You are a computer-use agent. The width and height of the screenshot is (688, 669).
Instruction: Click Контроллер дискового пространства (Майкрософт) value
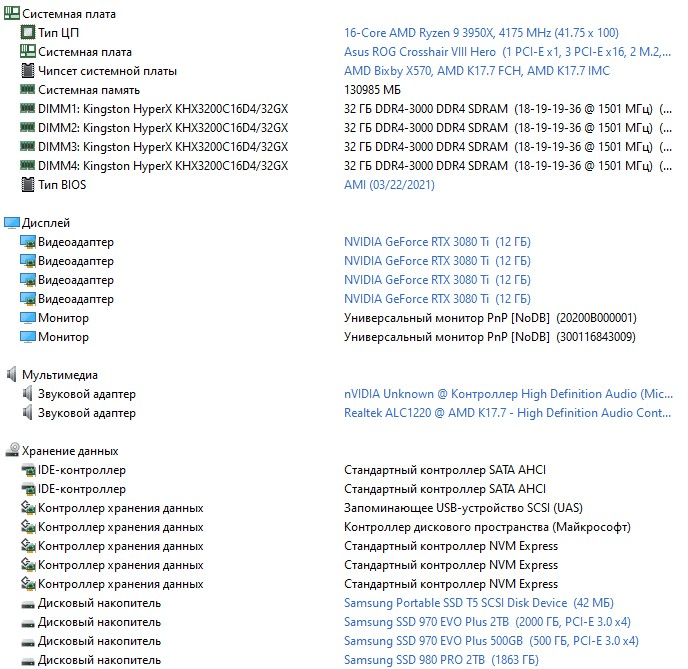[487, 527]
